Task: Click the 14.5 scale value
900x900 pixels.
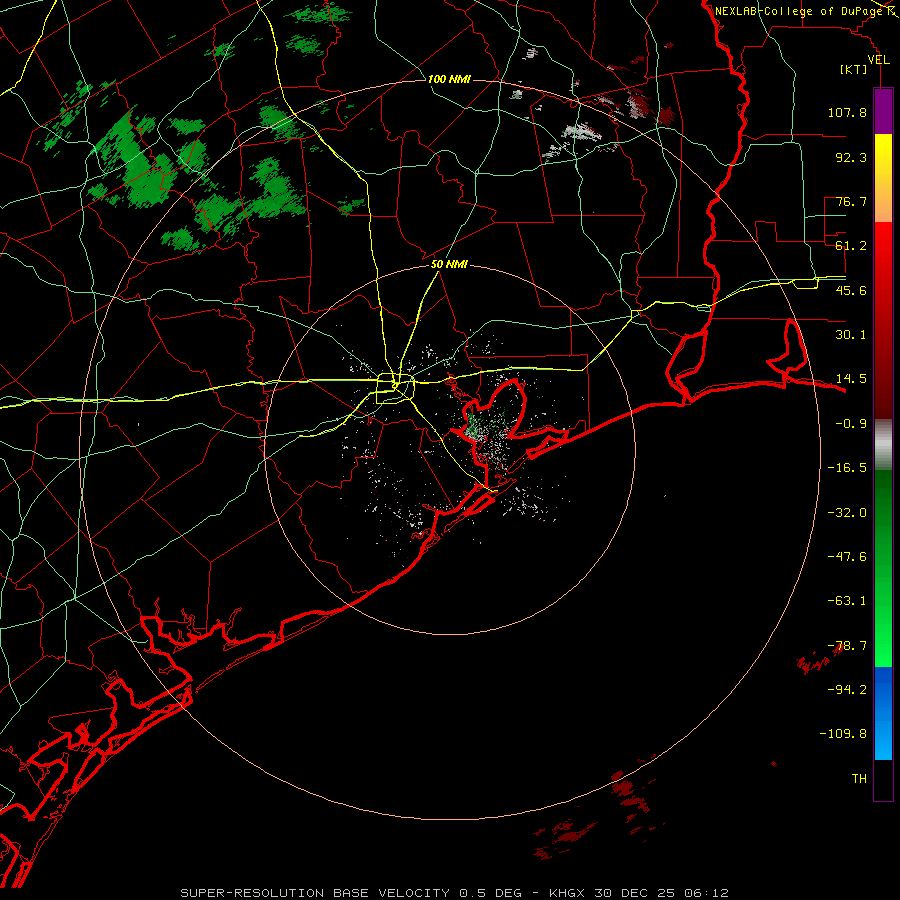Action: pyautogui.click(x=851, y=379)
